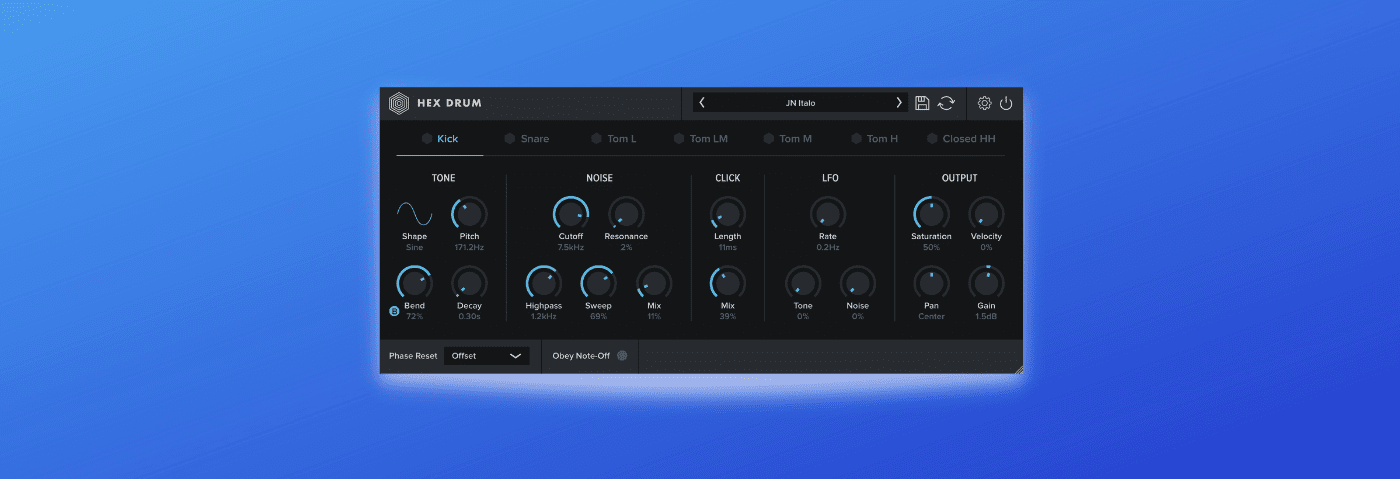Screen dimensions: 1400x479
Task: Click the Output Pan knob
Action: 931,283
